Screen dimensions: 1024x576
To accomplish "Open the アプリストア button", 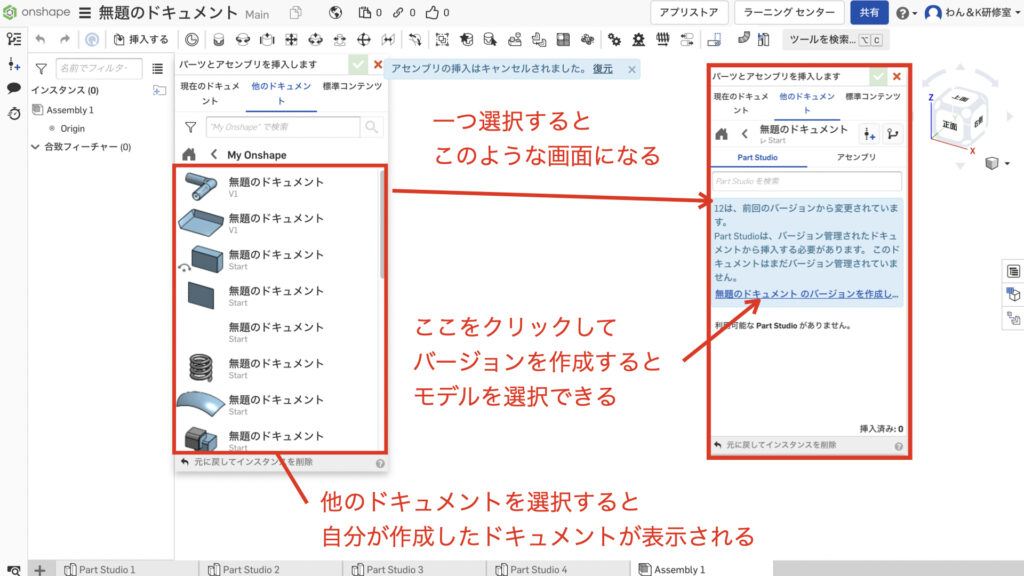I will pyautogui.click(x=688, y=12).
